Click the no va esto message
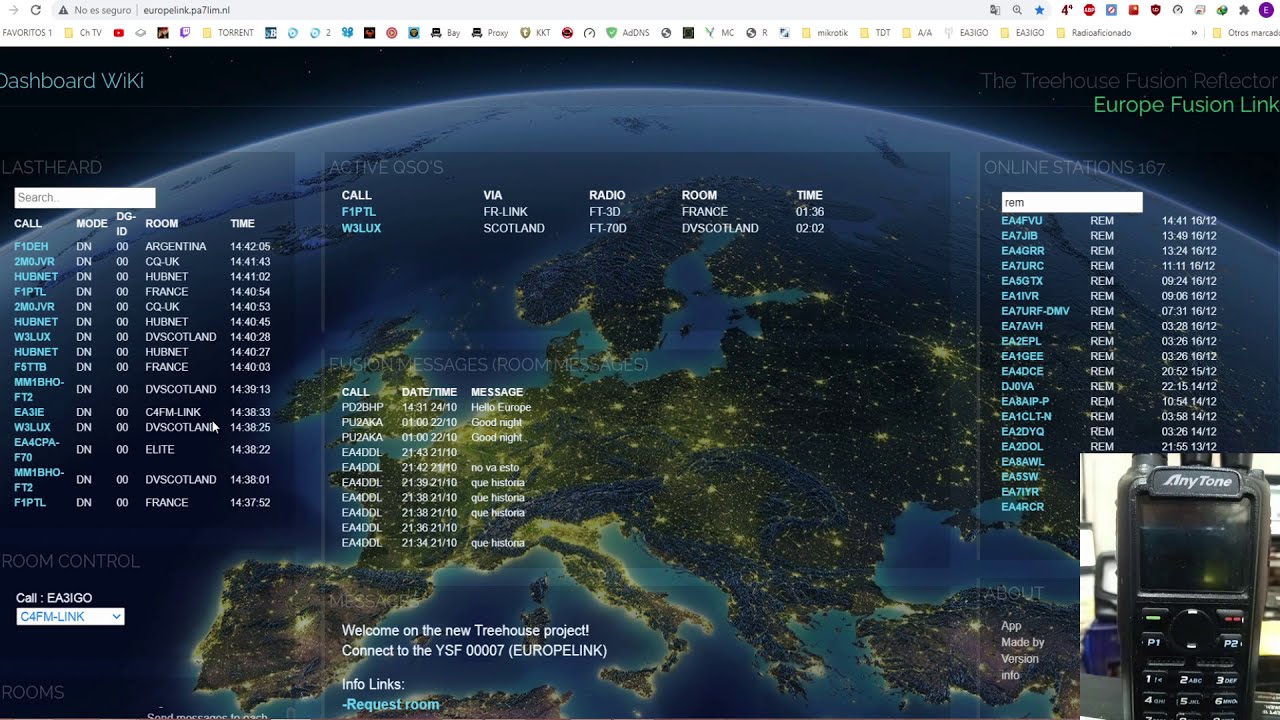Image resolution: width=1280 pixels, height=720 pixels. click(495, 468)
